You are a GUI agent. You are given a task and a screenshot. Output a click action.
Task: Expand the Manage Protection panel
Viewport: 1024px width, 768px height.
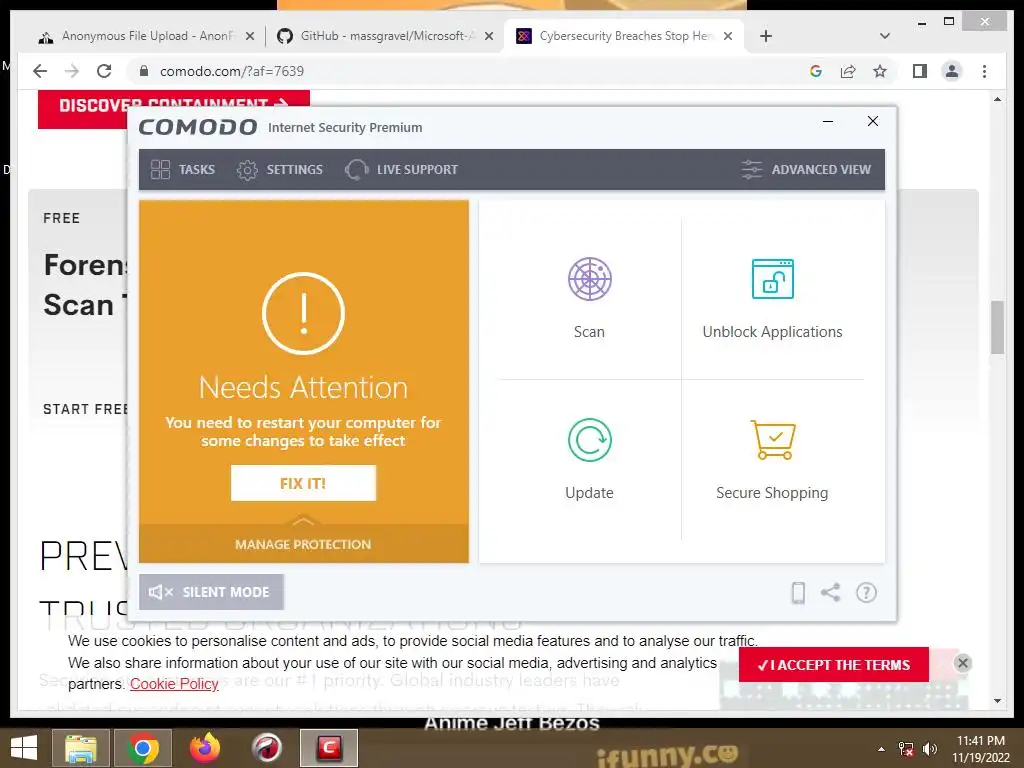(x=303, y=543)
